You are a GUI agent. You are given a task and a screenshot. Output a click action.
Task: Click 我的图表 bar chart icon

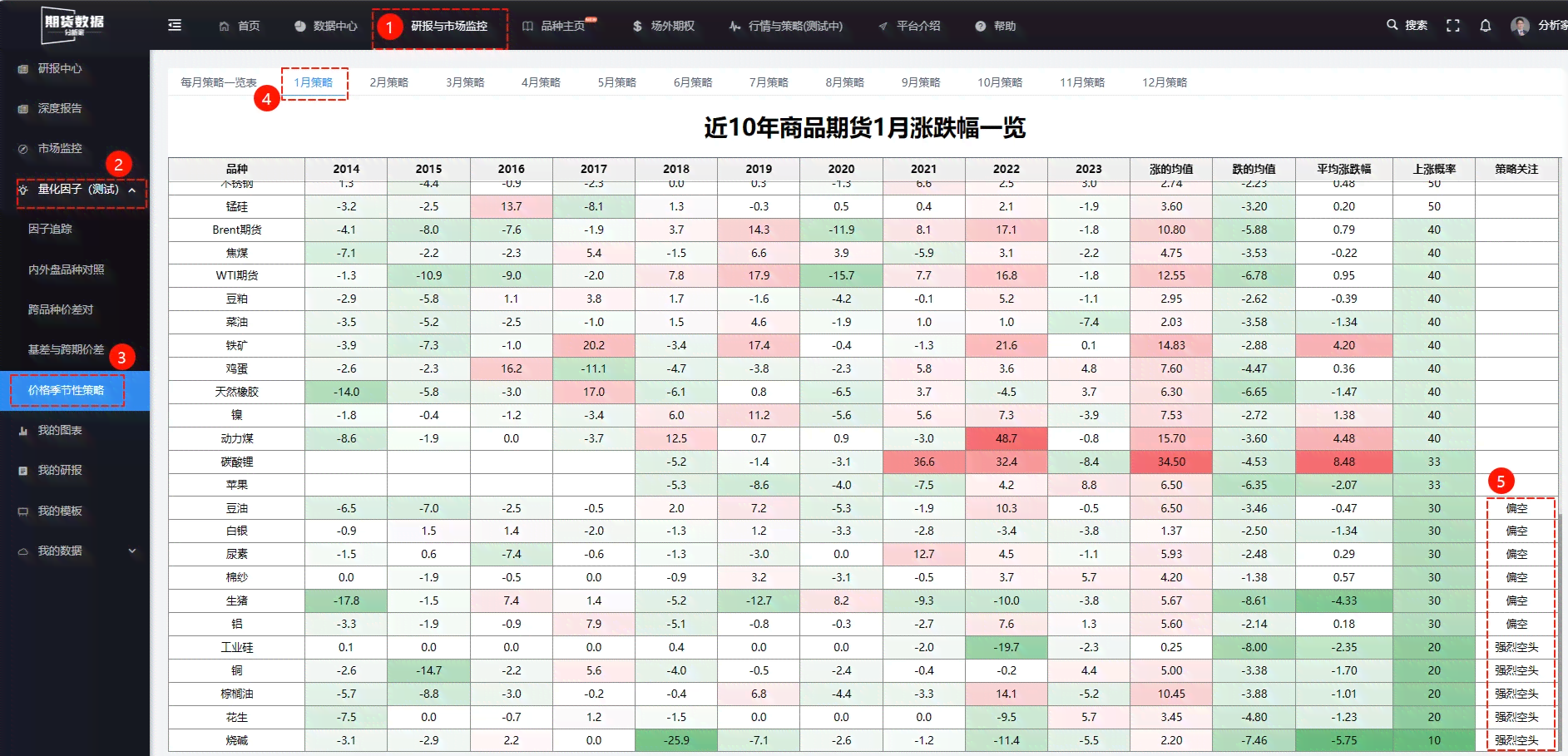click(22, 431)
